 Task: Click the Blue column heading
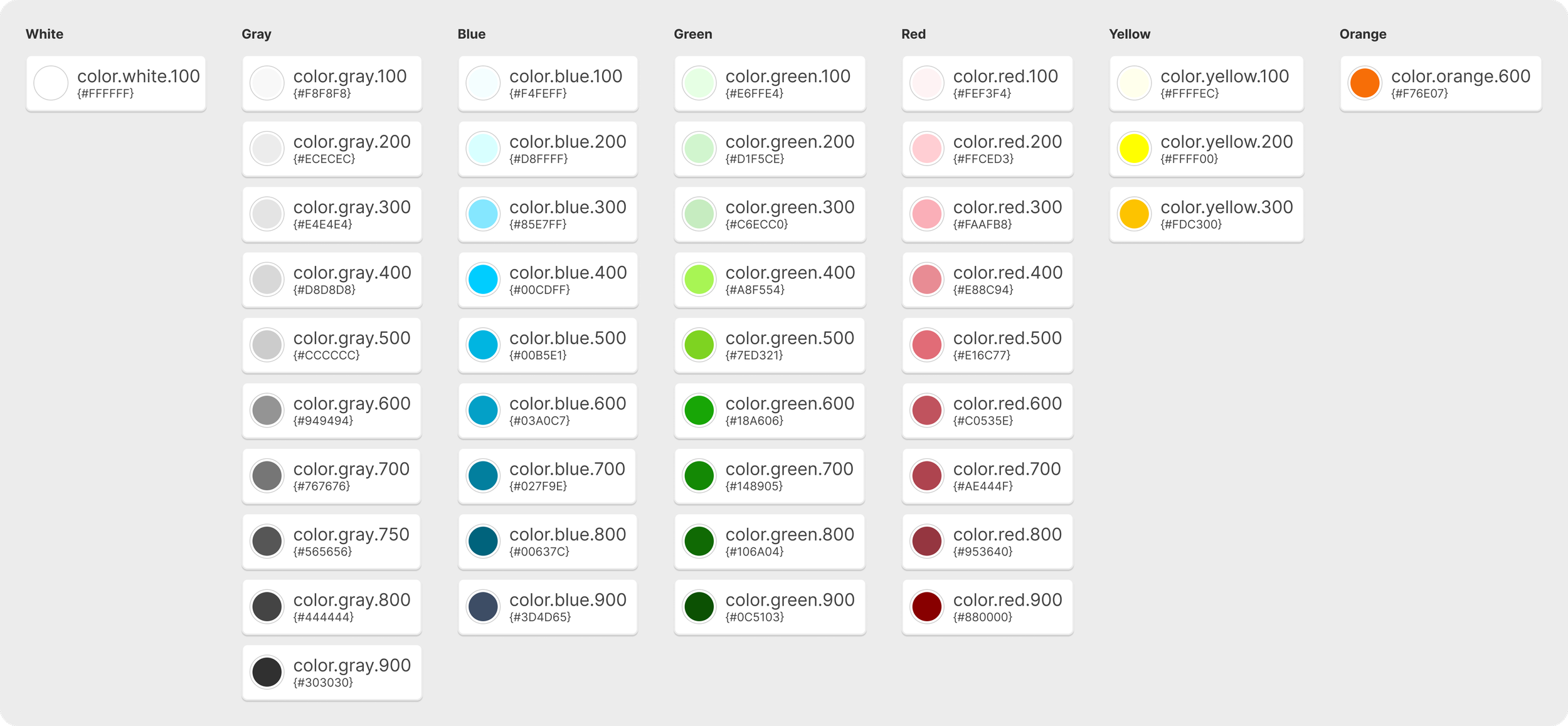471,34
